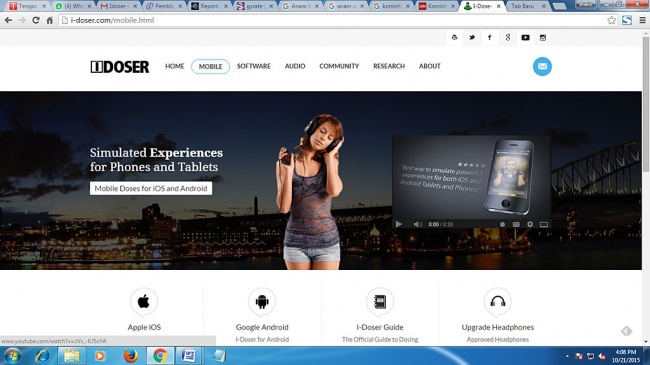Click the first social icon left of Twitter
Image resolution: width=650 pixels, height=365 pixels.
[454, 37]
